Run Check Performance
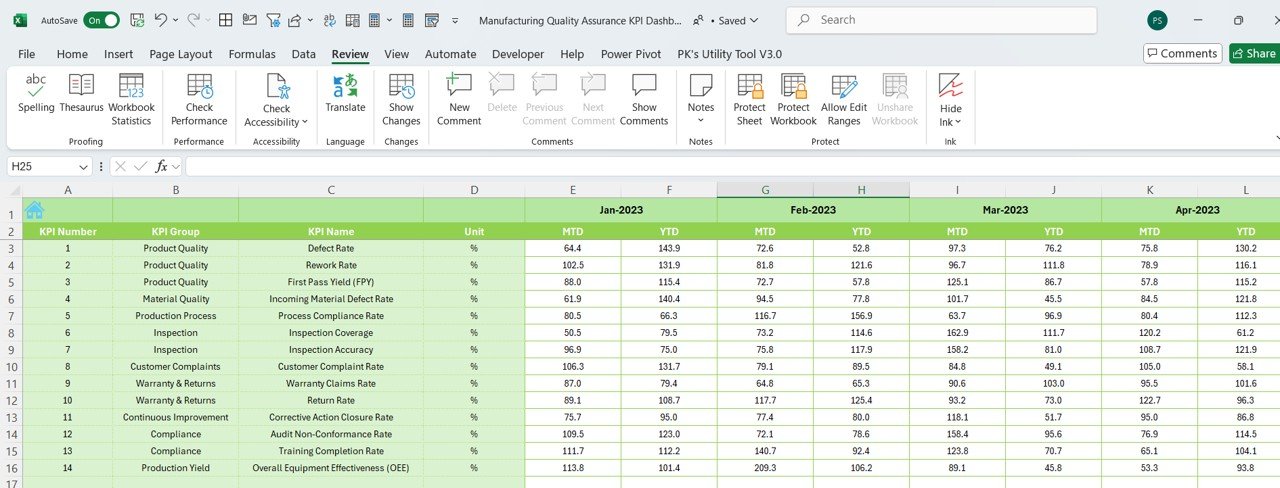This screenshot has height=488, width=1280. pyautogui.click(x=199, y=100)
